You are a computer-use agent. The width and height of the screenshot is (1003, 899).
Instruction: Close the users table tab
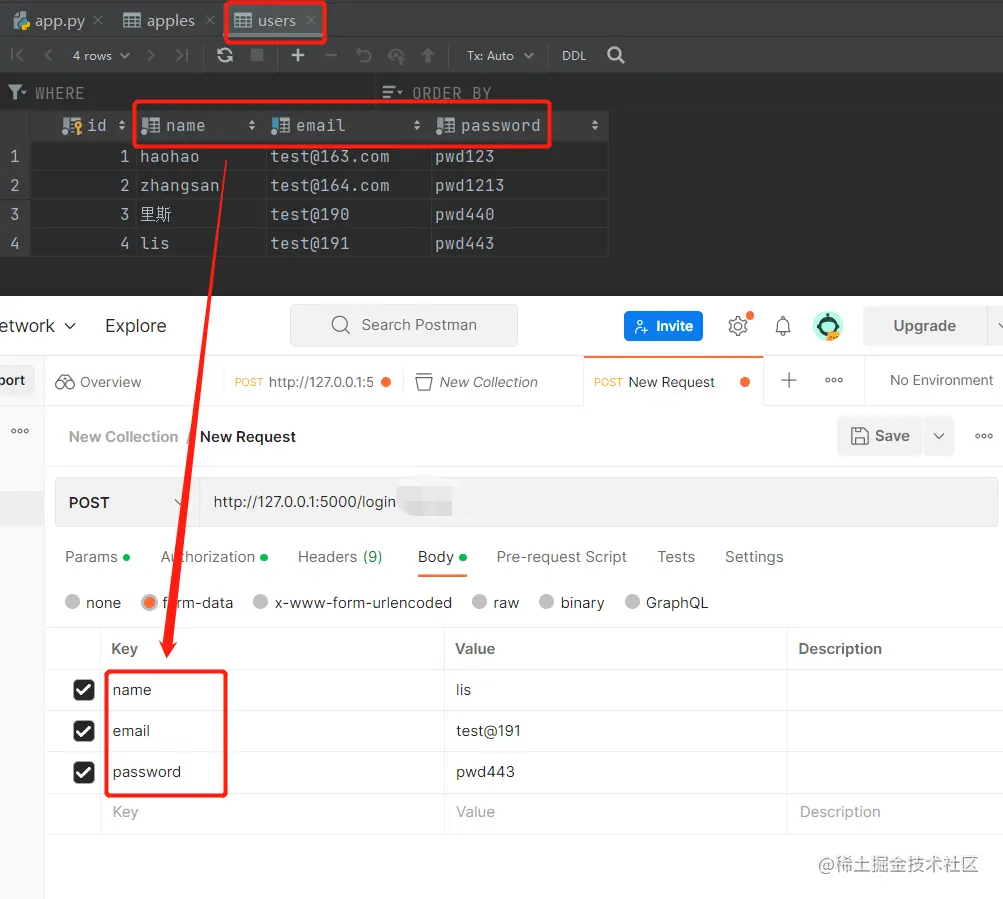311,20
